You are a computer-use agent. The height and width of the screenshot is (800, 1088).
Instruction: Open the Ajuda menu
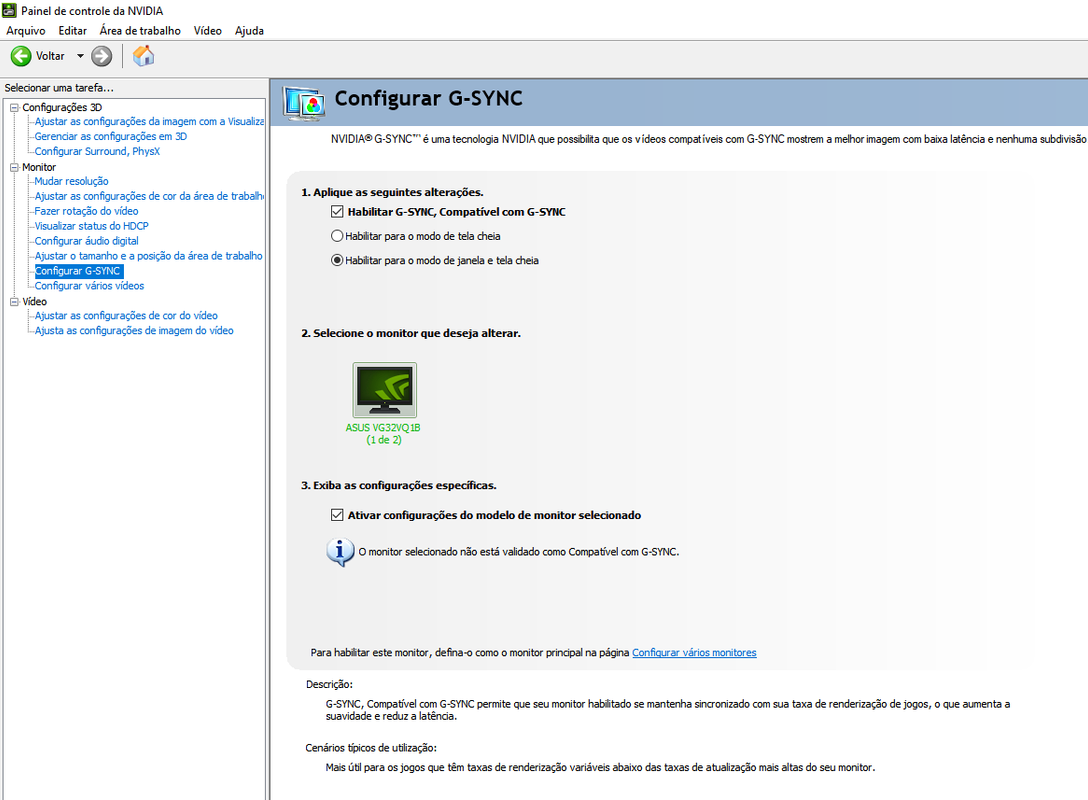coord(249,31)
